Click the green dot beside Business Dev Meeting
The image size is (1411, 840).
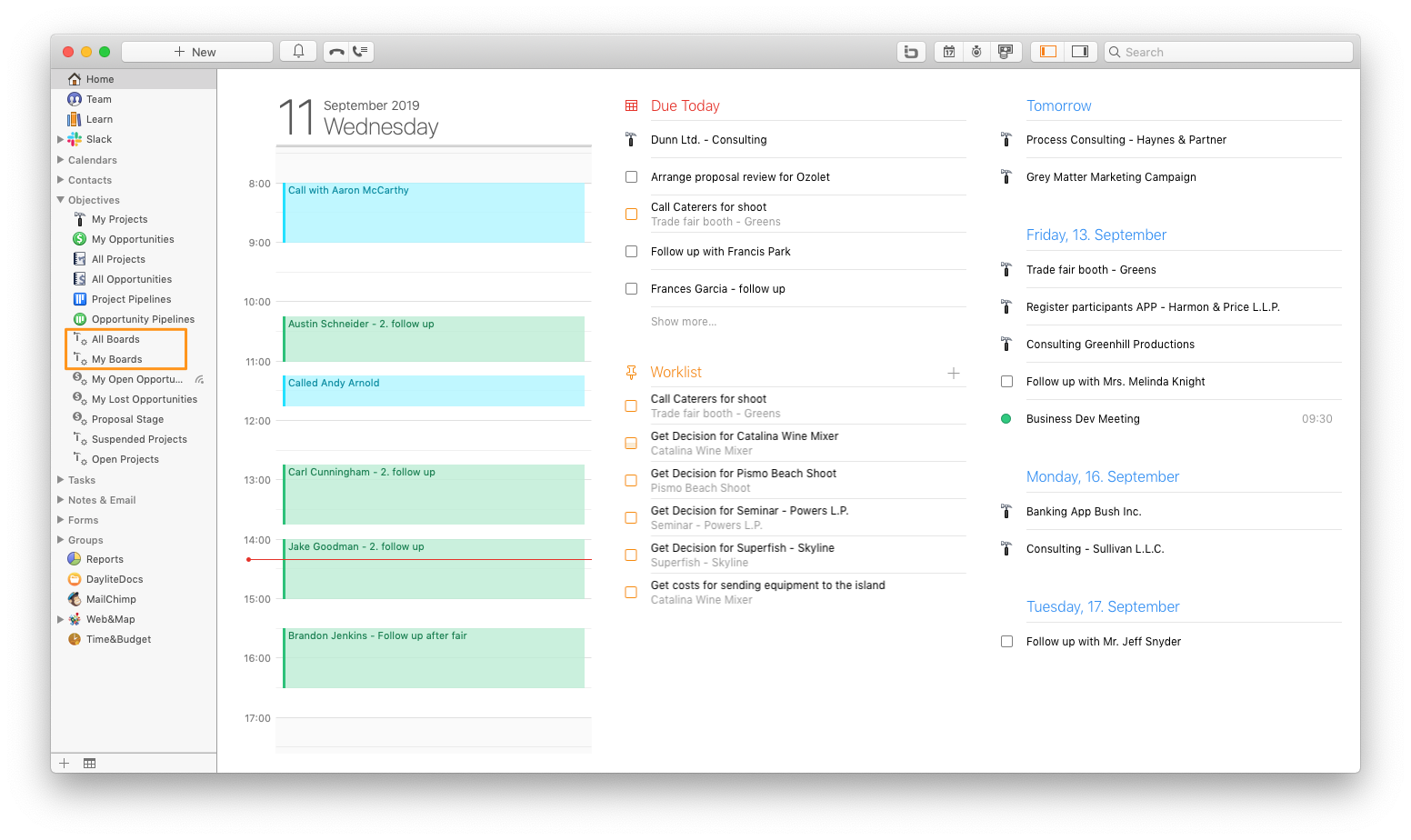point(1006,419)
